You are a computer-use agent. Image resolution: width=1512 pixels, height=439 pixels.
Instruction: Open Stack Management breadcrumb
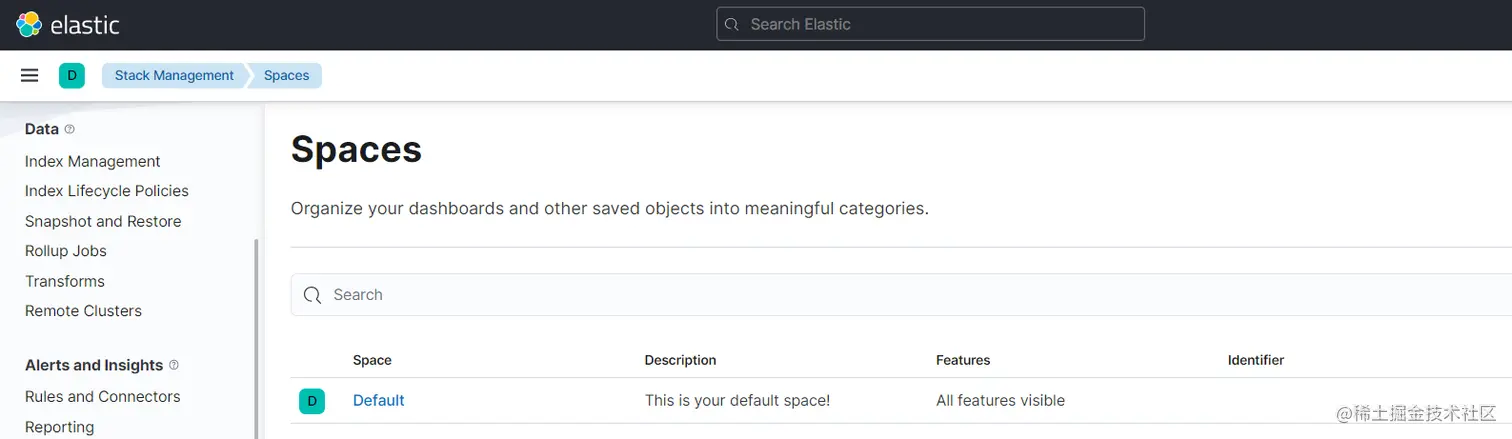[x=174, y=76]
